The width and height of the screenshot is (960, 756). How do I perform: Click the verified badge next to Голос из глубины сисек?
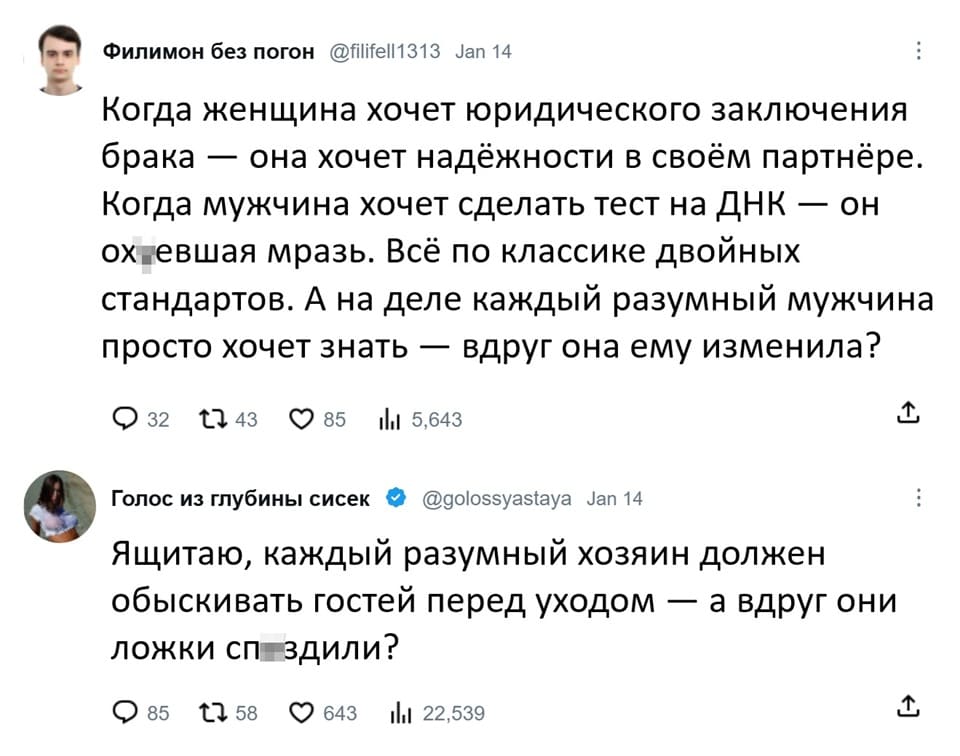coord(395,498)
